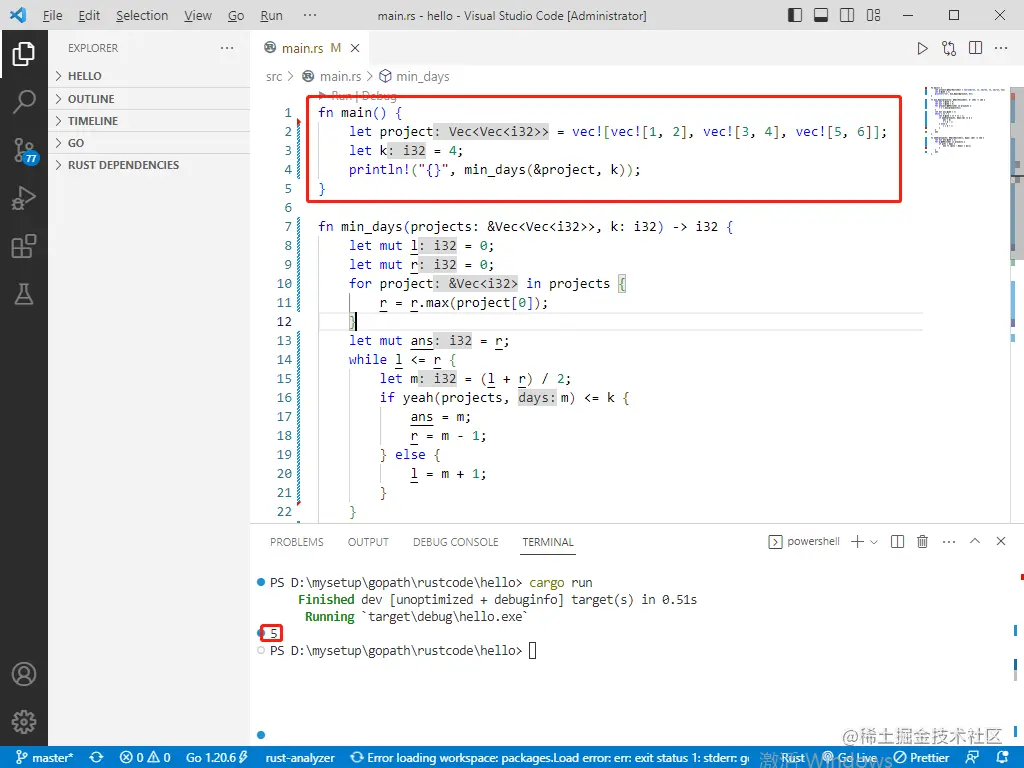Open the View menu
The height and width of the screenshot is (768, 1024).
coord(197,15)
